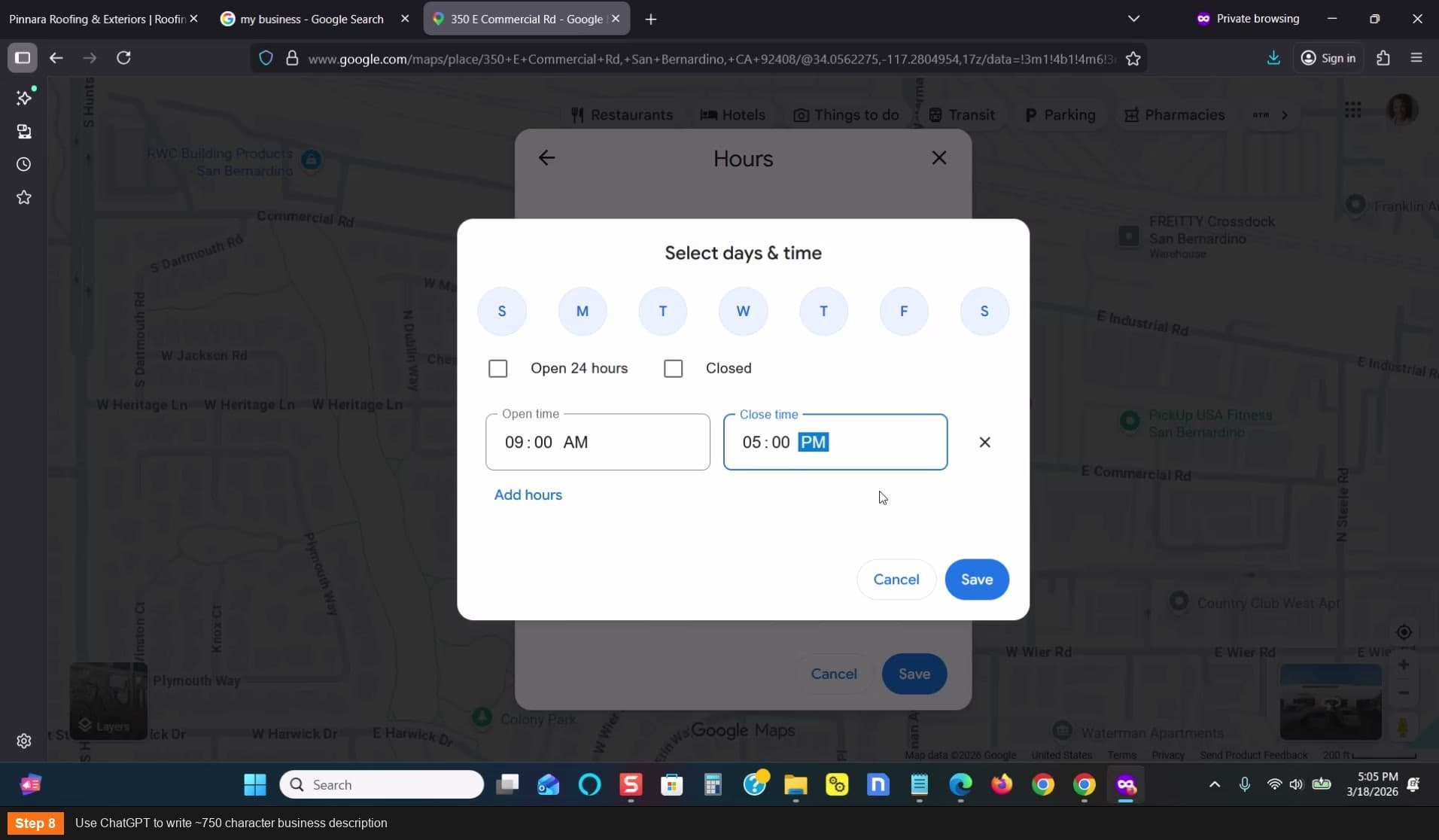
Task: Go back one page in browser
Action: pyautogui.click(x=56, y=58)
